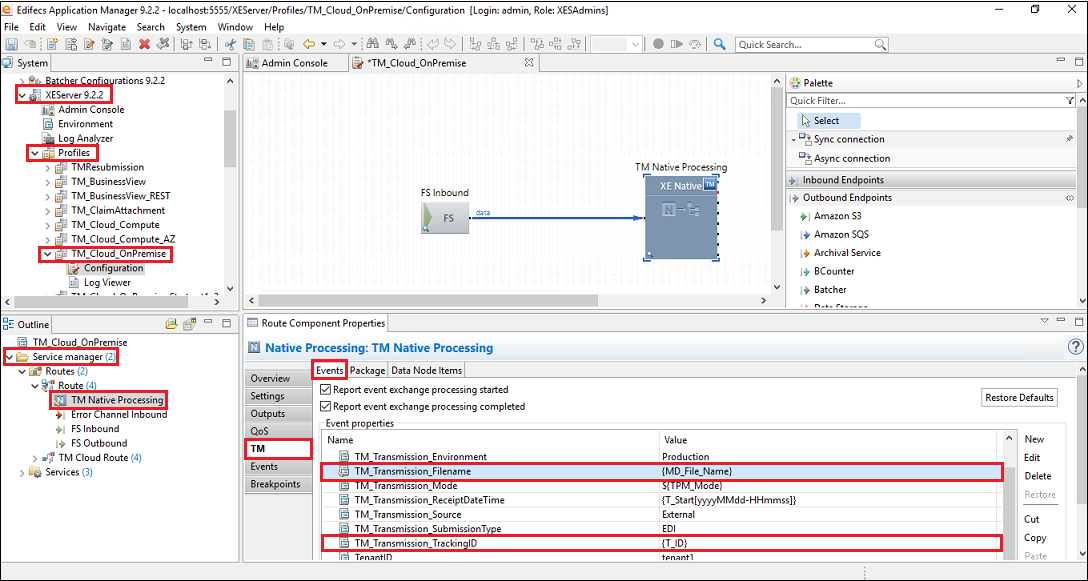This screenshot has width=1088, height=581.
Task: Select the TM_Transmission_TrackingID row
Action: pos(662,542)
